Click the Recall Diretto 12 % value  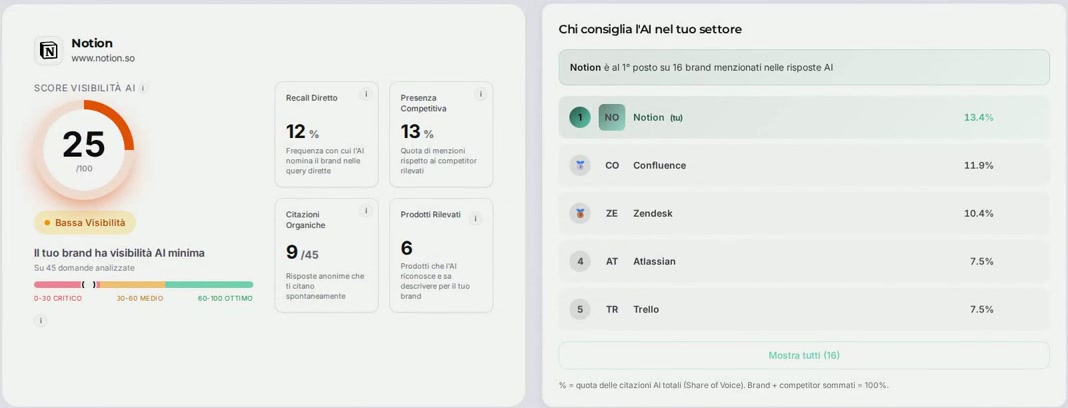point(302,132)
